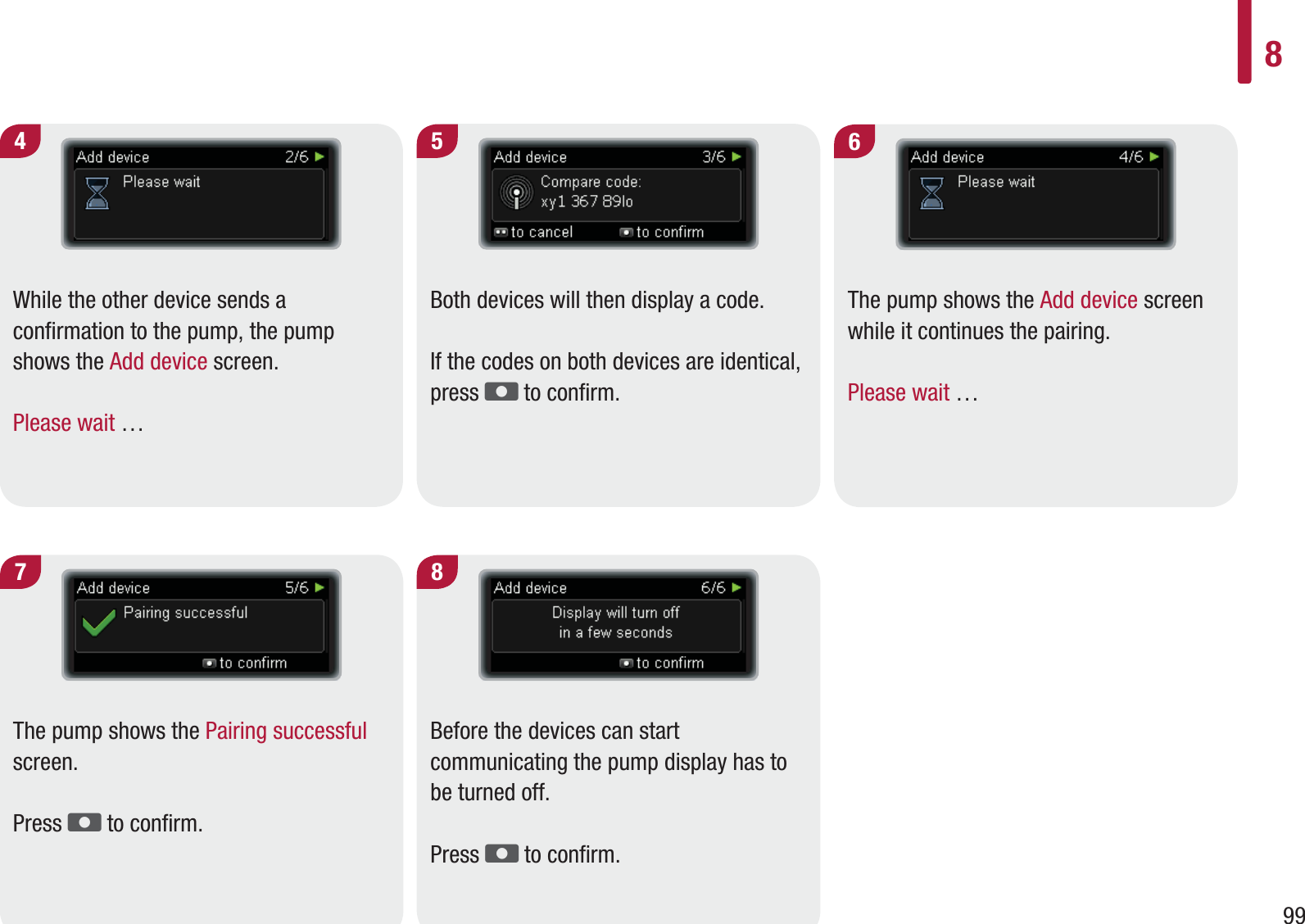Click the hourglass icon in step 4 screen

coord(97,193)
